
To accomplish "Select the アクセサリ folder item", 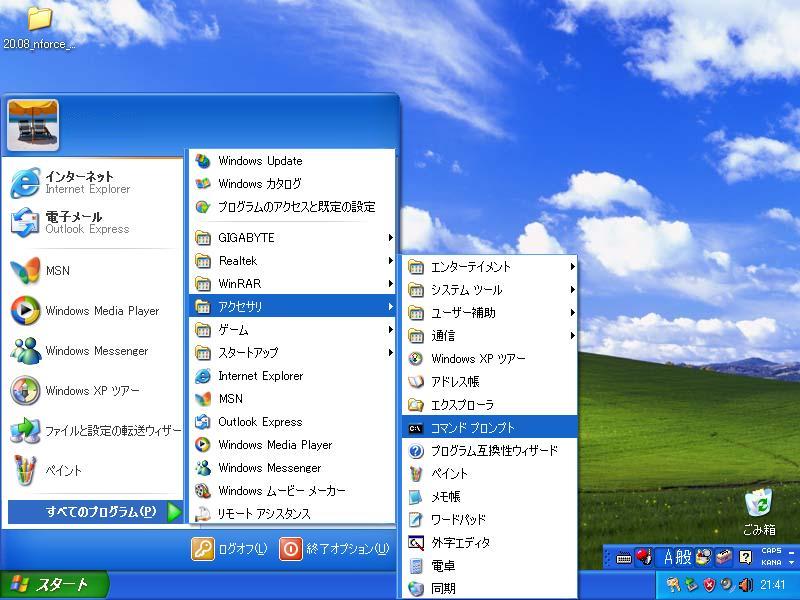I will [x=292, y=306].
